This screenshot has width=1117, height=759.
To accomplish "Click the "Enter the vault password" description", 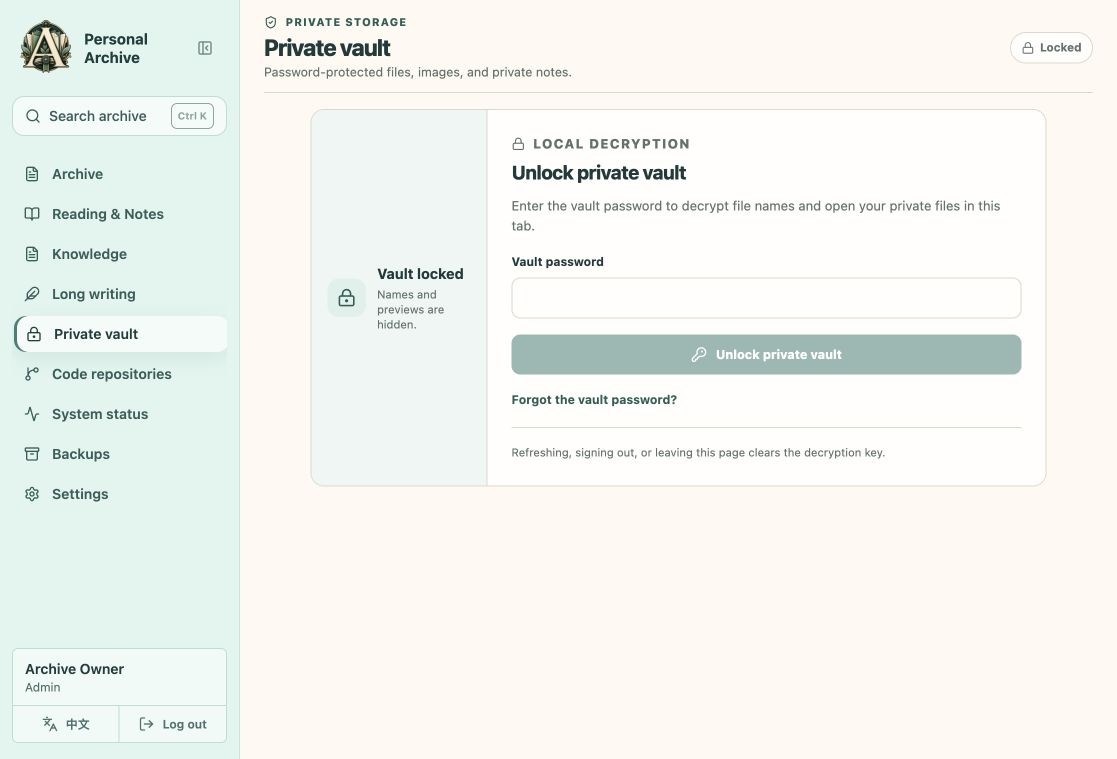I will (756, 216).
